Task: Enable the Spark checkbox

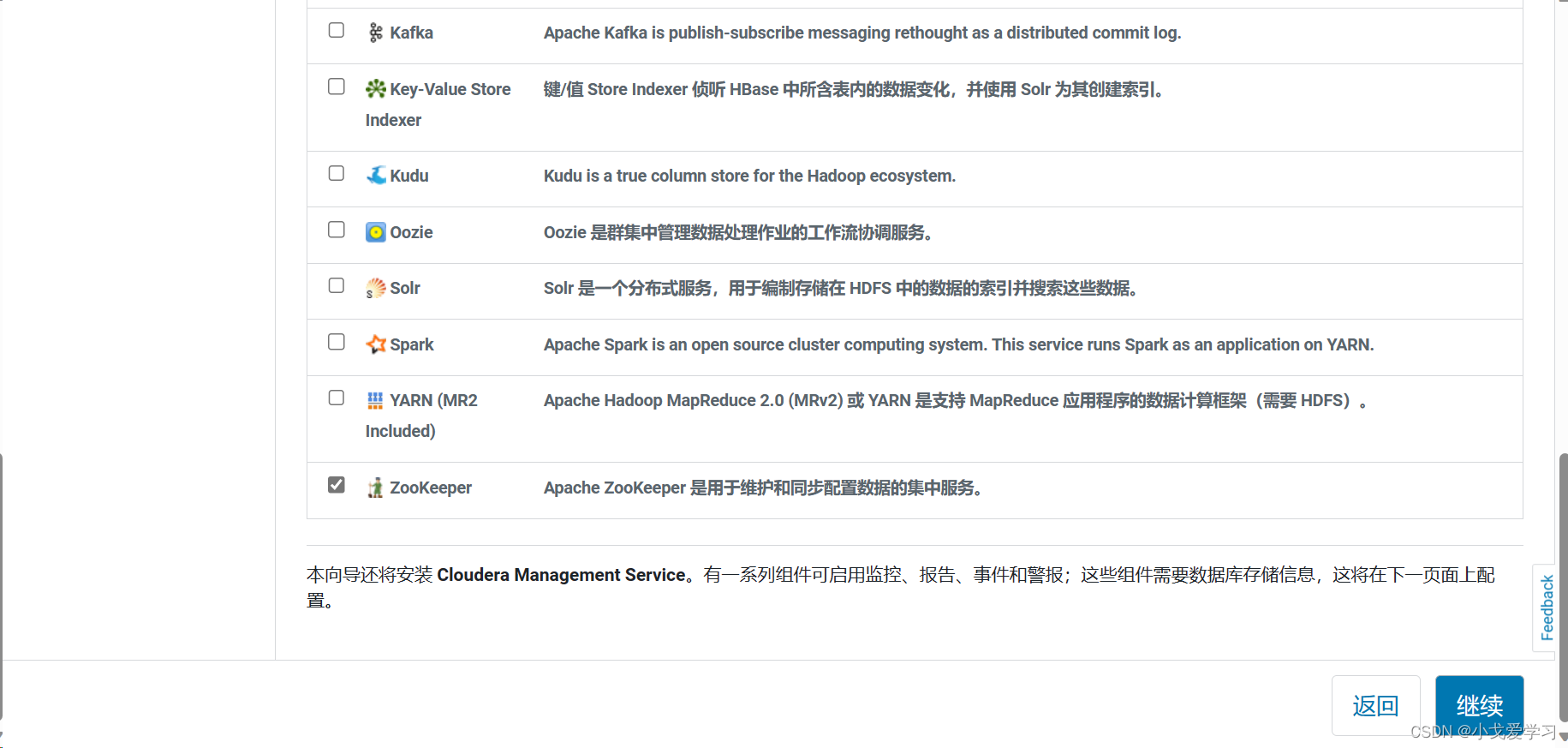Action: click(x=337, y=342)
